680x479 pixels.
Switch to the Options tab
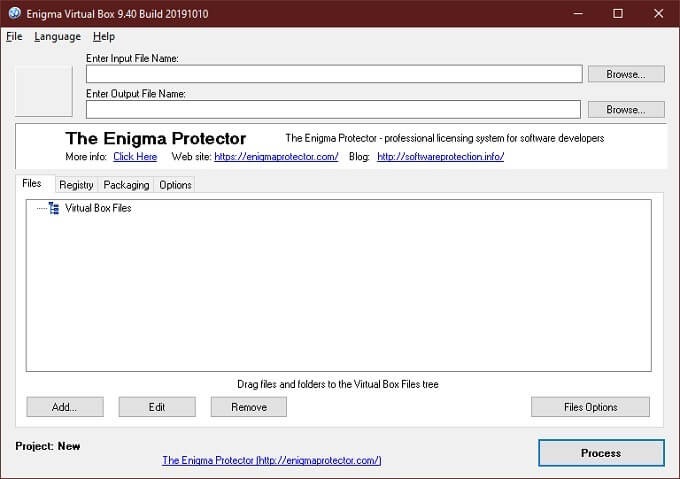pyautogui.click(x=175, y=185)
